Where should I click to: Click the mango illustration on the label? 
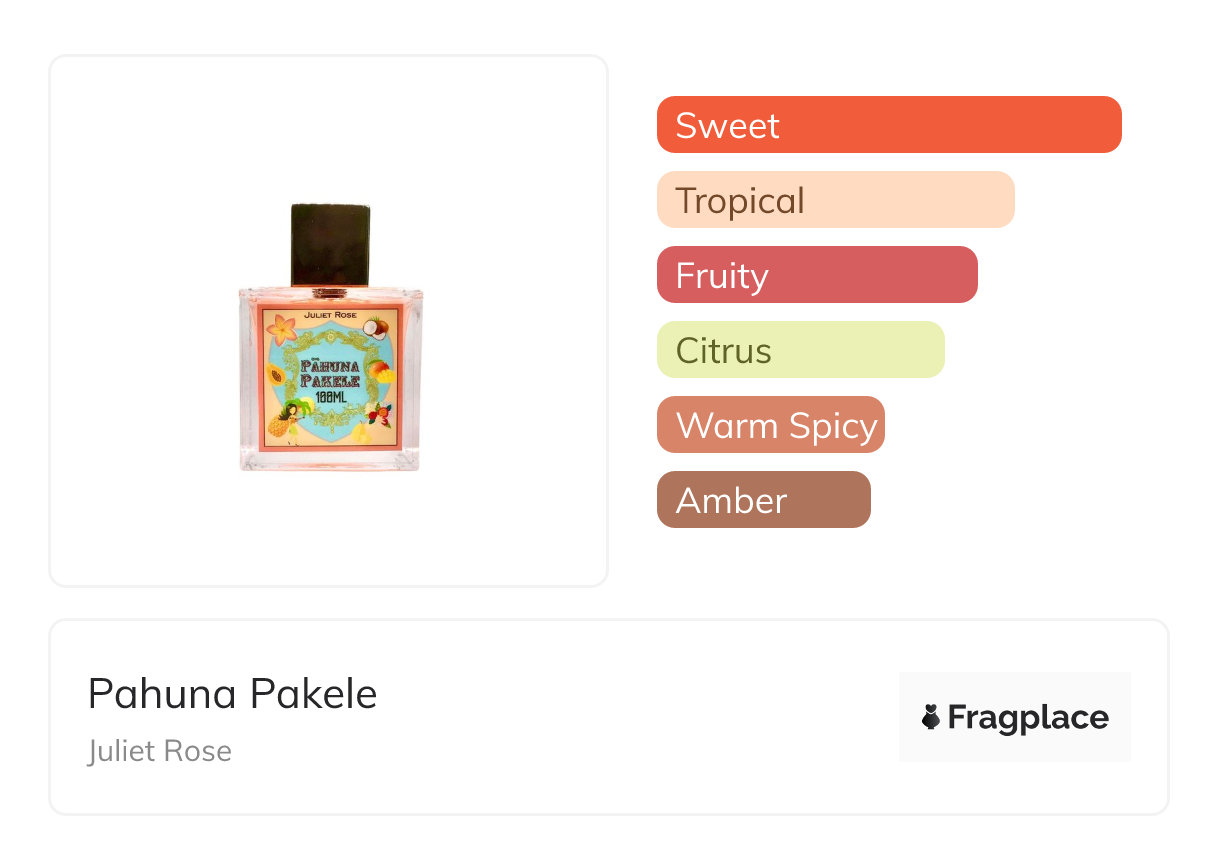[x=381, y=373]
